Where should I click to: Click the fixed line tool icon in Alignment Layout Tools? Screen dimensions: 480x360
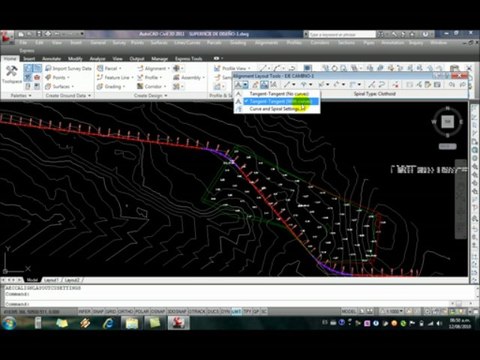[287, 85]
